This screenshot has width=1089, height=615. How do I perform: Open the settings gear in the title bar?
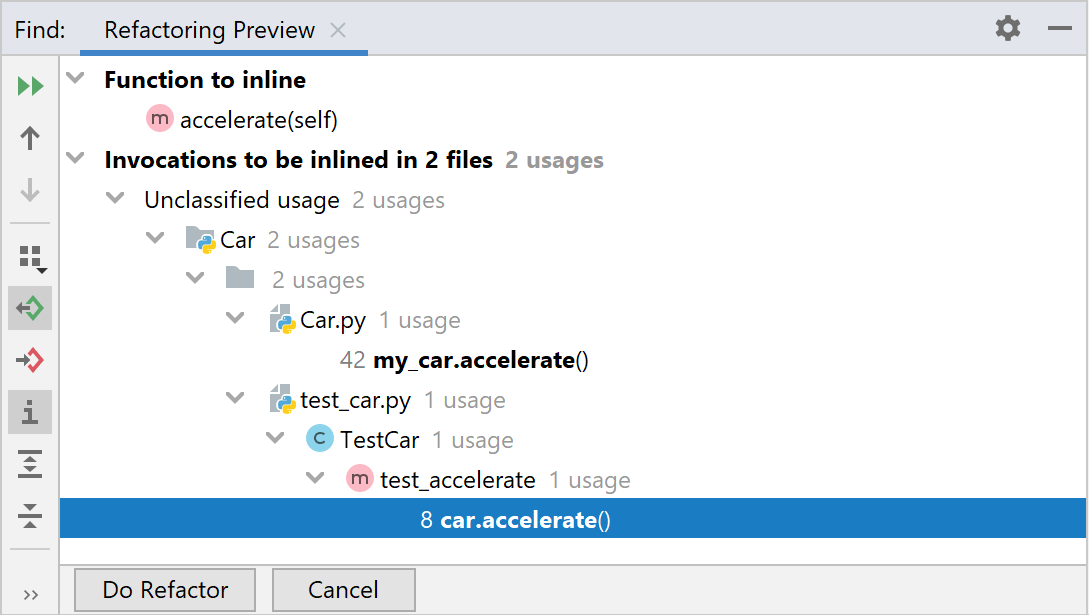click(x=1007, y=29)
